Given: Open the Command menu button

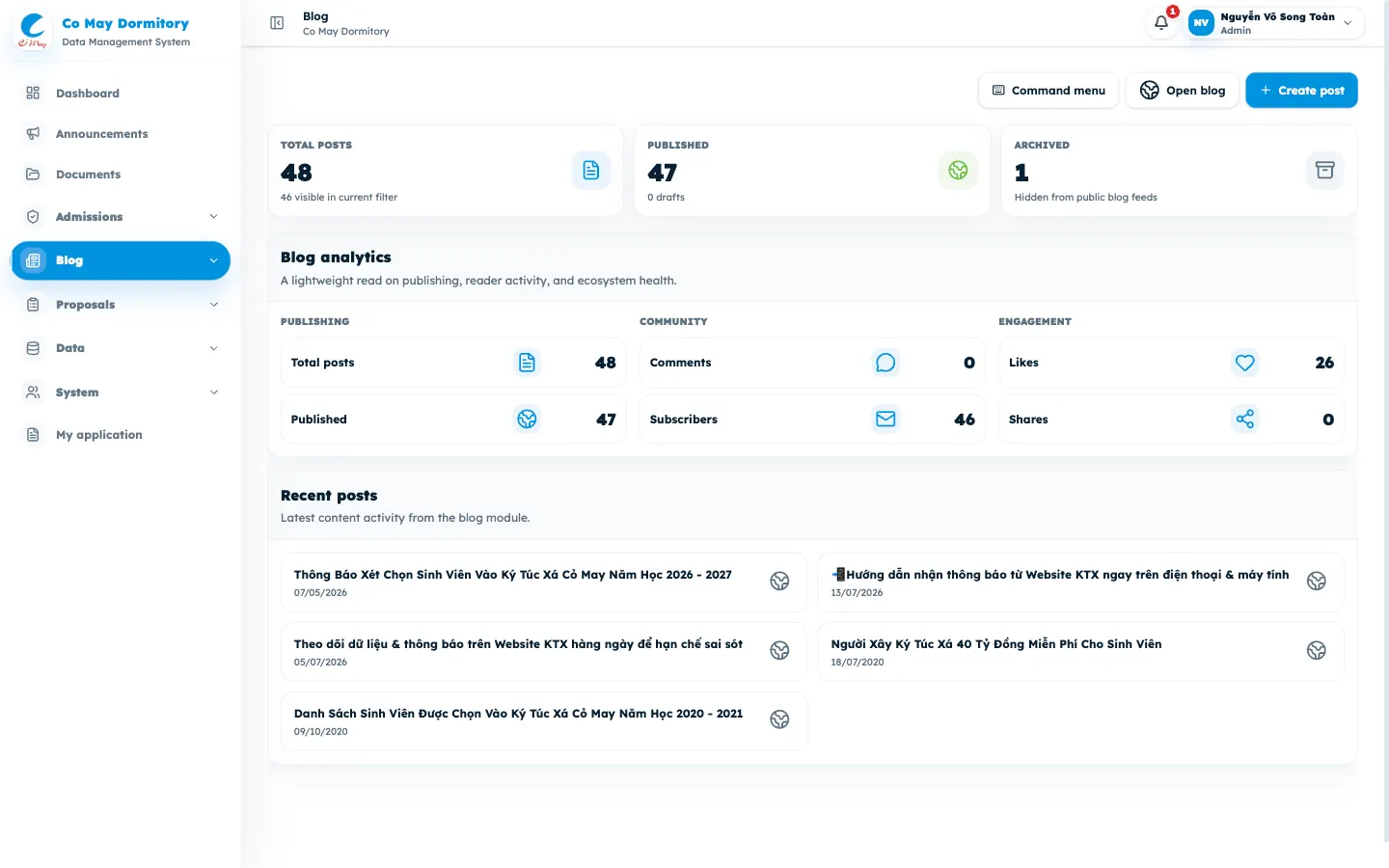Looking at the screenshot, I should pyautogui.click(x=1049, y=91).
